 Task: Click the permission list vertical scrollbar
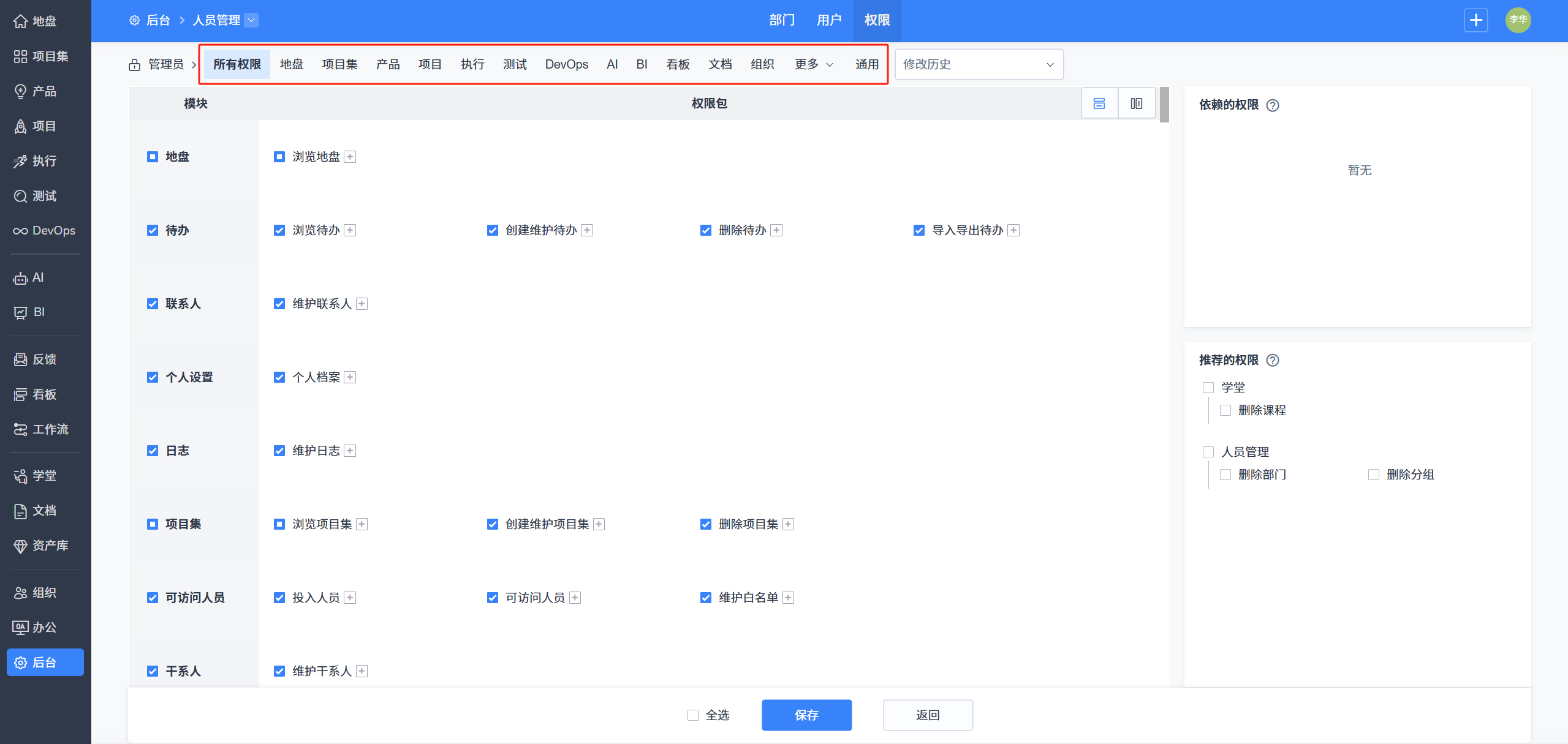[1164, 105]
